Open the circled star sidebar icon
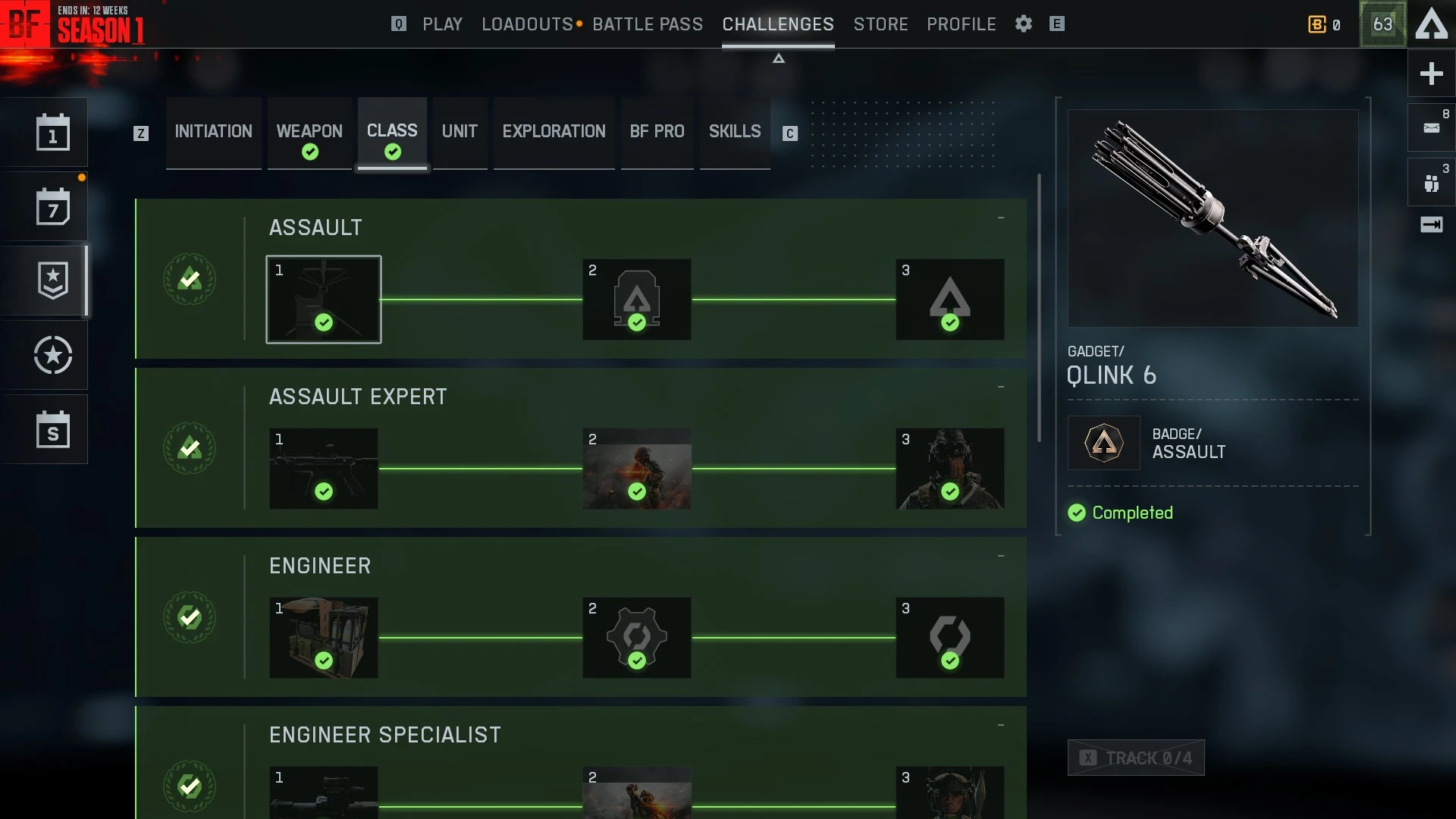Image resolution: width=1456 pixels, height=819 pixels. coord(53,355)
